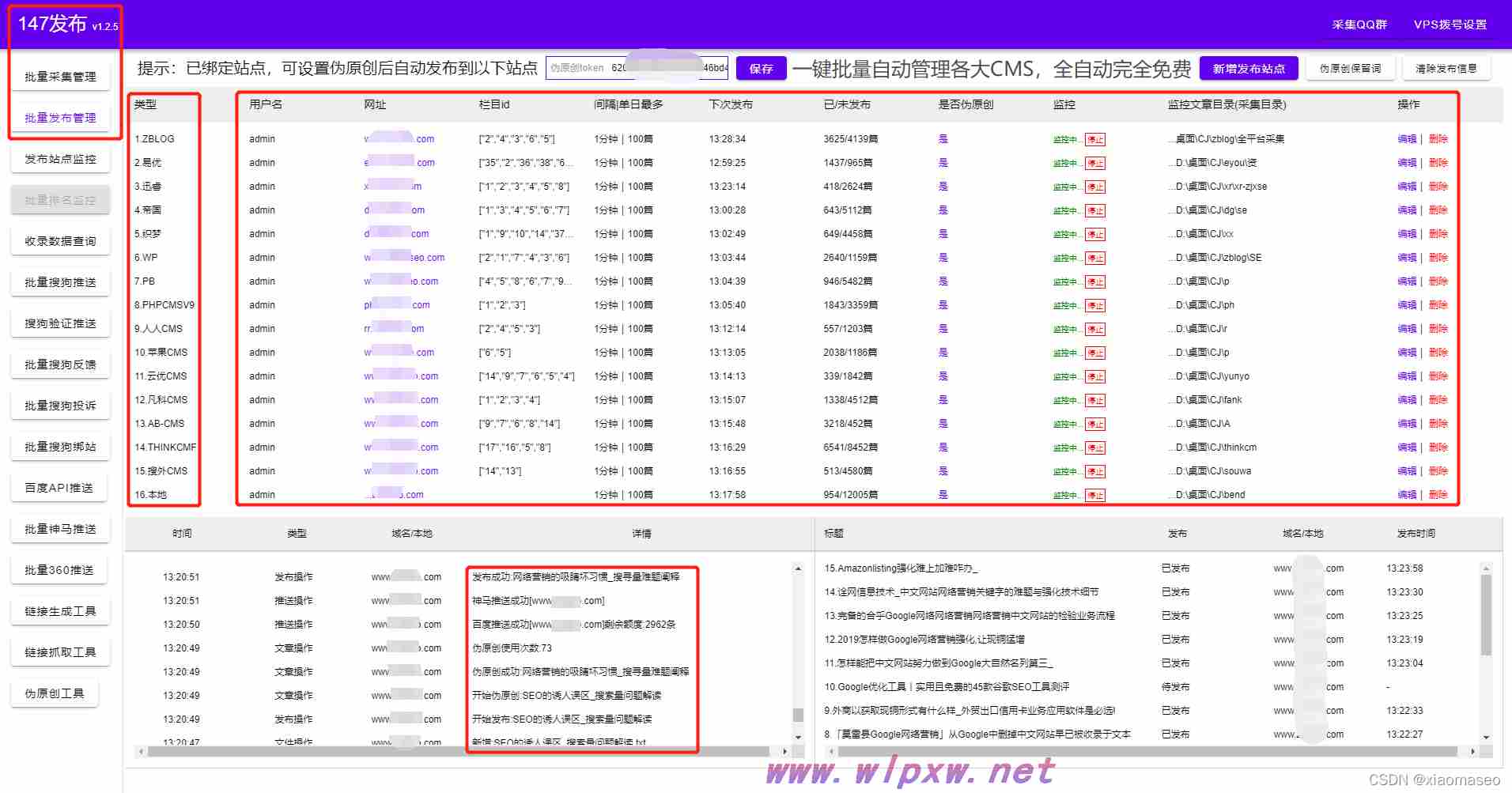Open 批量360推送 page
The height and width of the screenshot is (793, 1512).
59,570
